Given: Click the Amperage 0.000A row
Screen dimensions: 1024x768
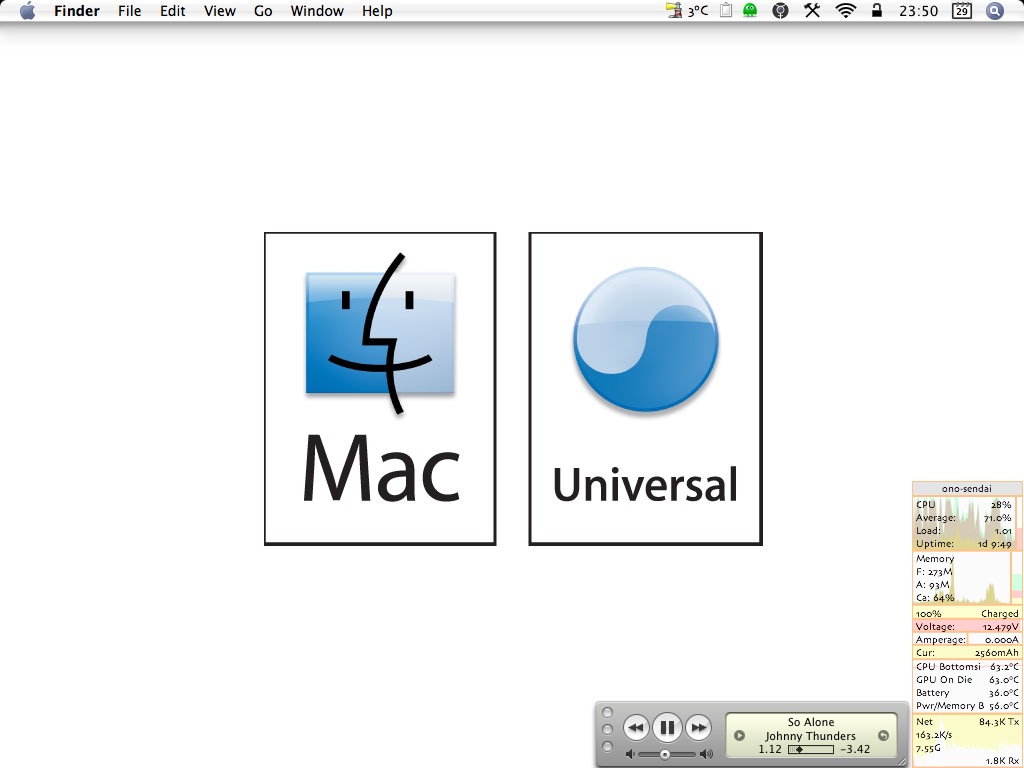Looking at the screenshot, I should click(967, 640).
